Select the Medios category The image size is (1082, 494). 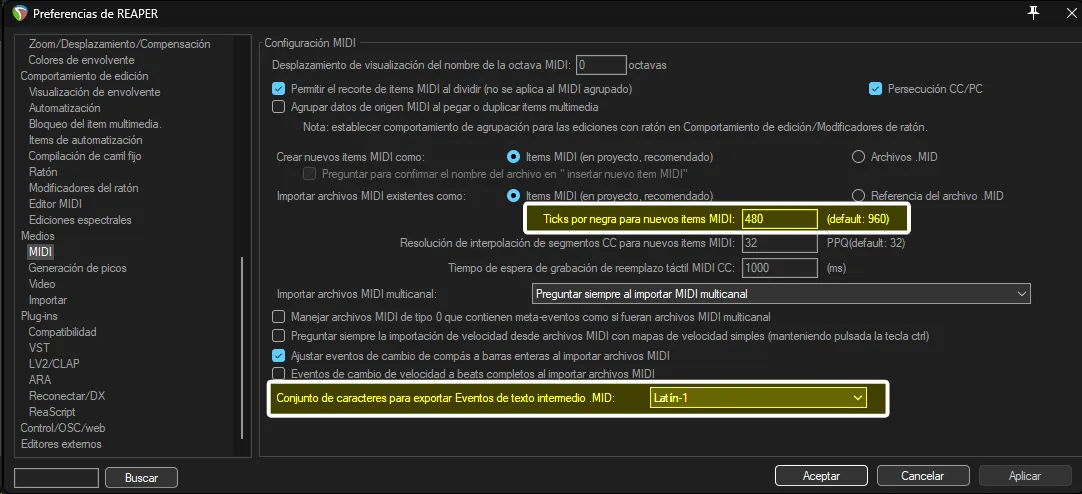pyautogui.click(x=37, y=236)
